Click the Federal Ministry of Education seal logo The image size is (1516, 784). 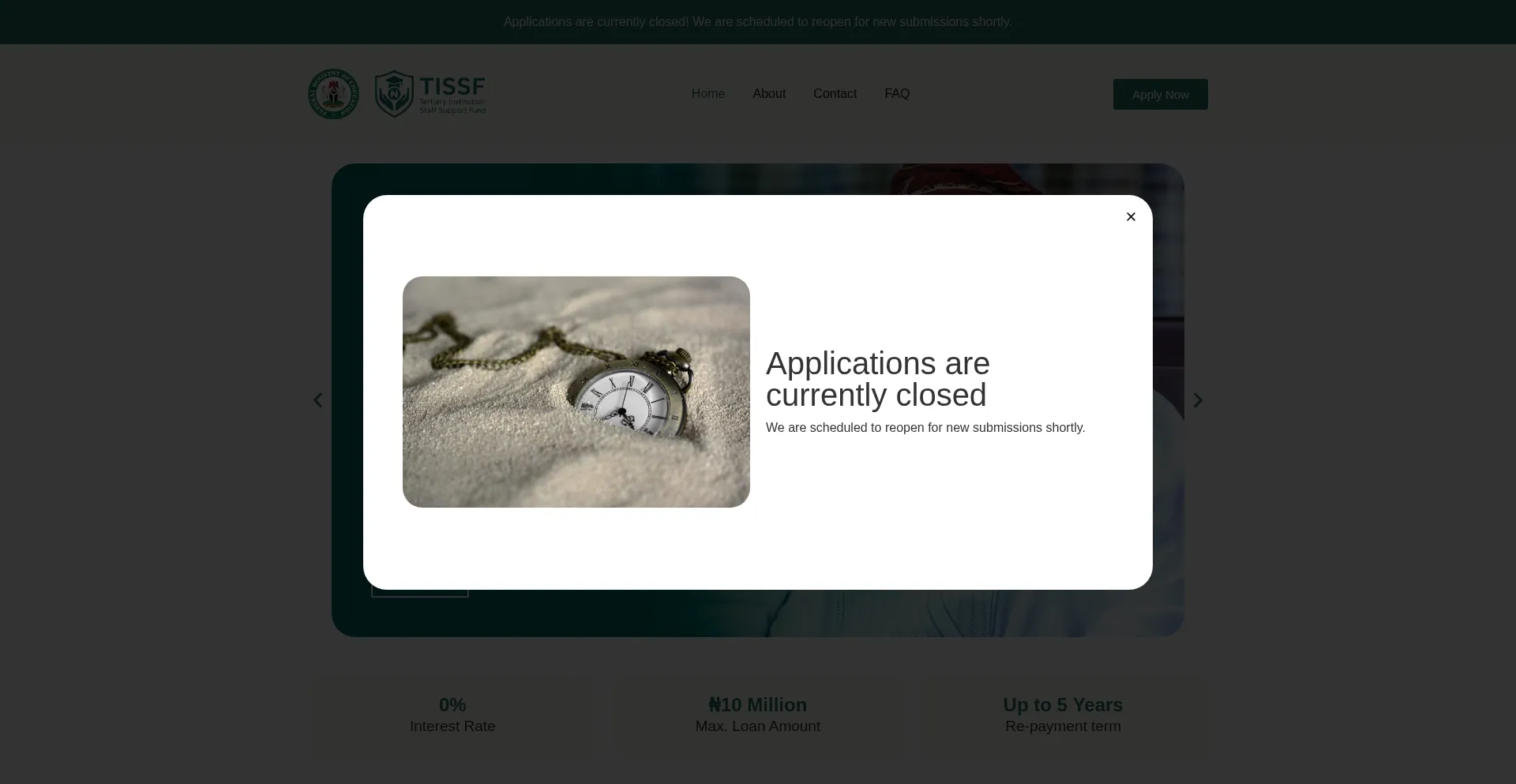pyautogui.click(x=333, y=94)
